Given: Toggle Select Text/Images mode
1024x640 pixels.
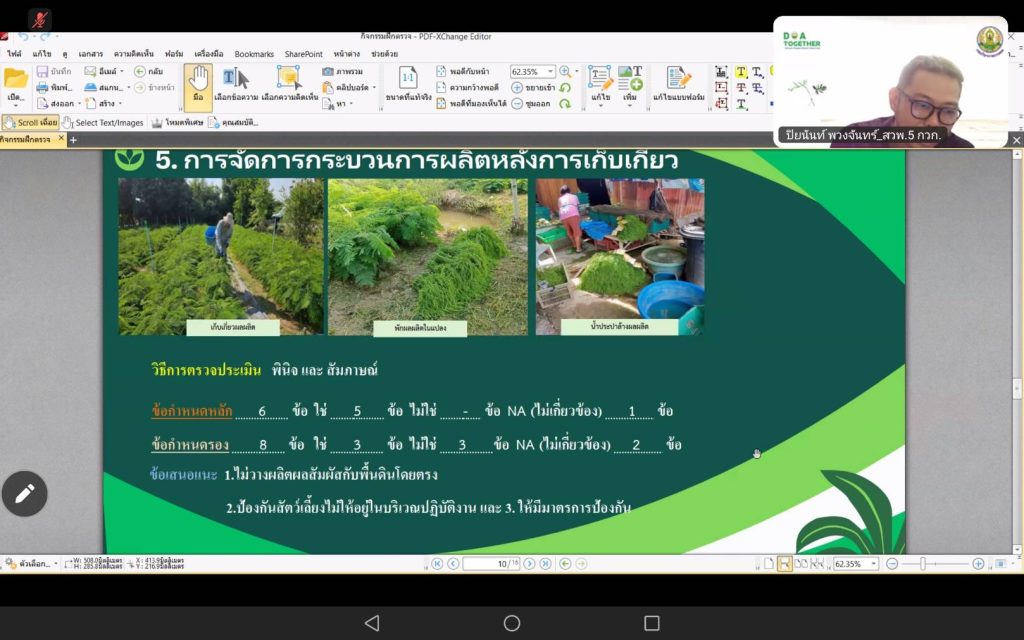Looking at the screenshot, I should tap(104, 122).
